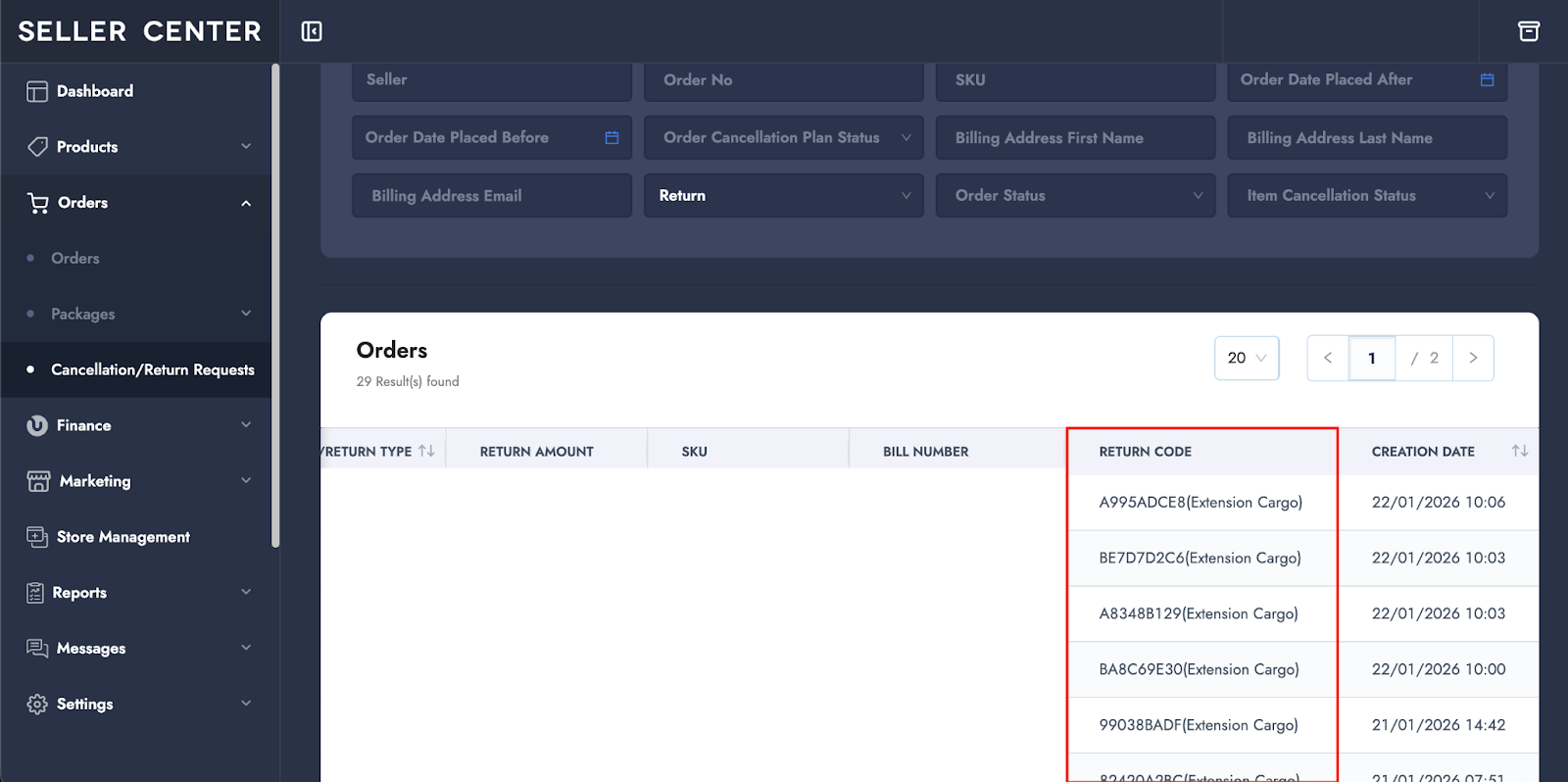The height and width of the screenshot is (782, 1568).
Task: Sort by Creation Date using the sort arrows
Action: [x=1519, y=451]
